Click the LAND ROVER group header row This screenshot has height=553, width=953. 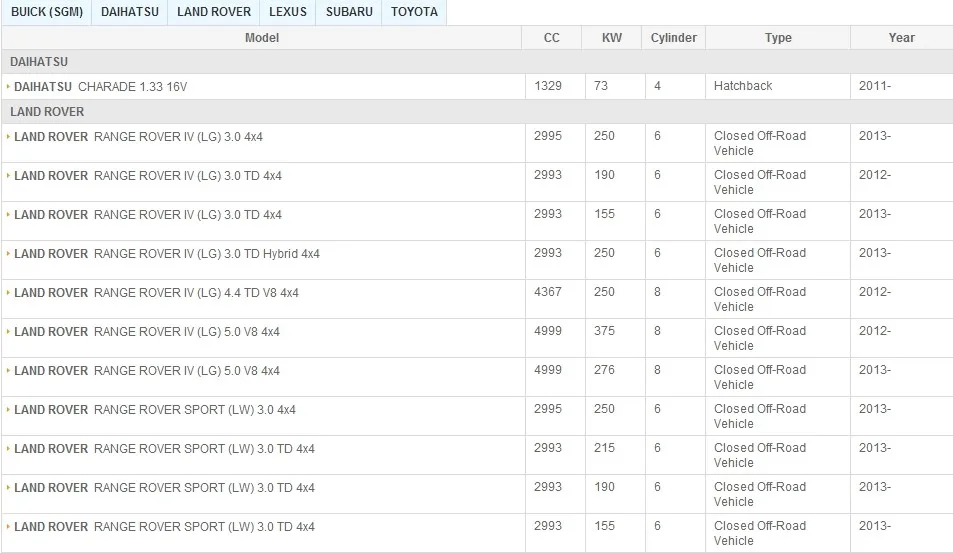[477, 112]
